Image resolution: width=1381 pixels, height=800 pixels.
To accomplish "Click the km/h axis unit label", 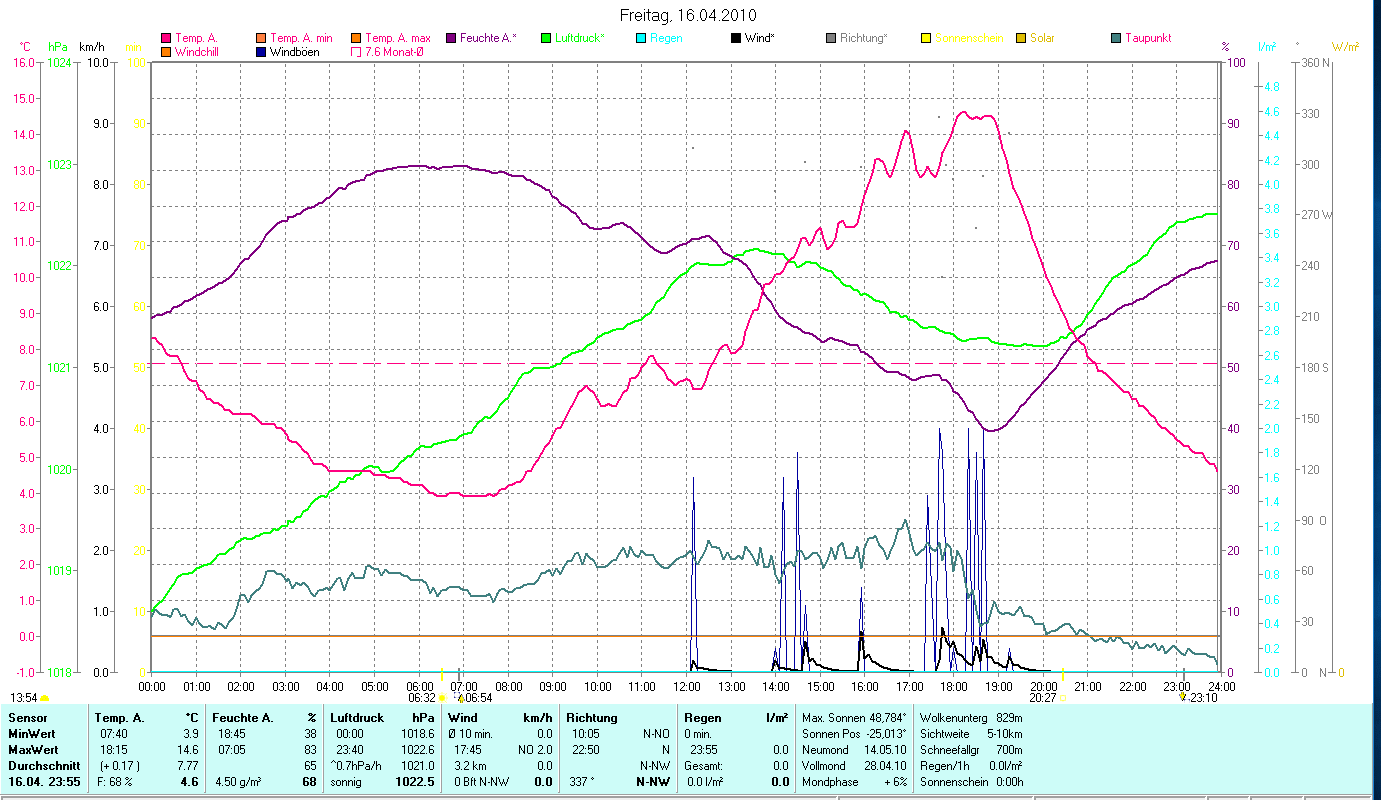I will (x=91, y=47).
